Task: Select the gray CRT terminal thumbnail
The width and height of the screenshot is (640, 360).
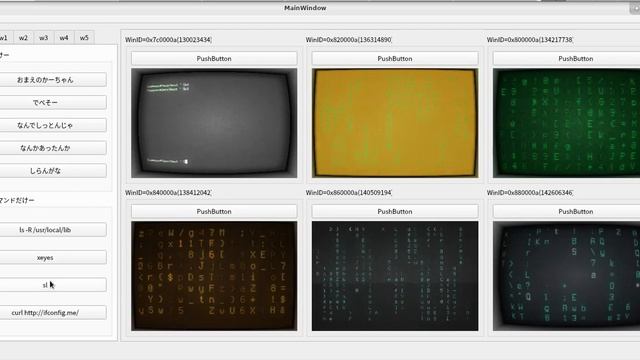Action: click(214, 123)
